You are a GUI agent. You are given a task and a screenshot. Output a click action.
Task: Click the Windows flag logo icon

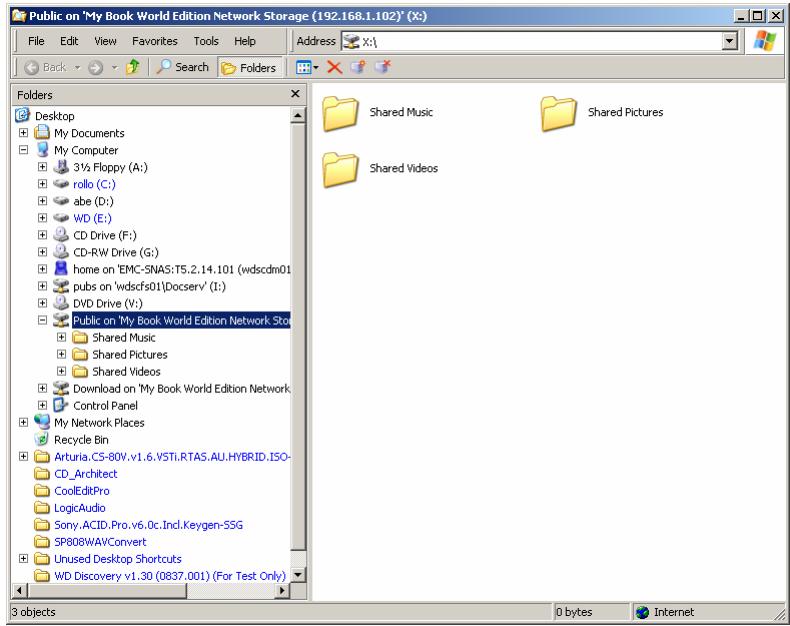tap(764, 41)
